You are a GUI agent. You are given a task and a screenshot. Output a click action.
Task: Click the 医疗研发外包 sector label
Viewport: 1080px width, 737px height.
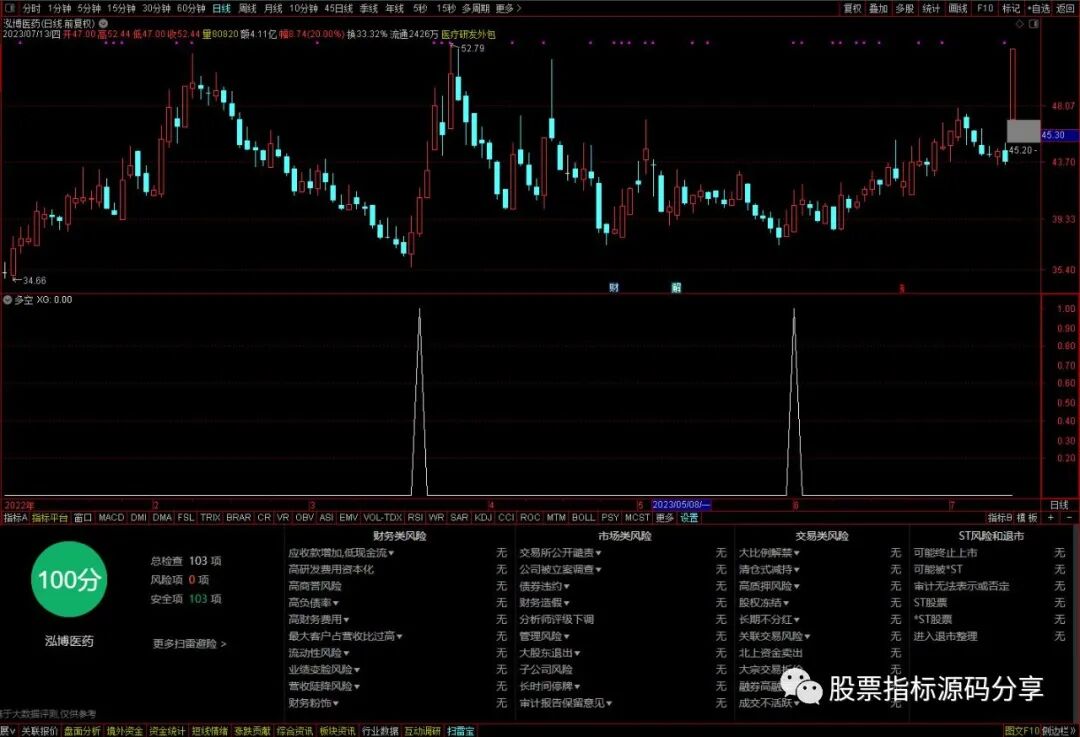(468, 34)
